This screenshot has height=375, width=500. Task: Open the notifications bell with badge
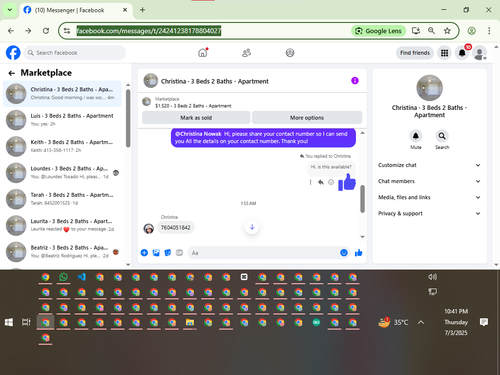point(462,53)
